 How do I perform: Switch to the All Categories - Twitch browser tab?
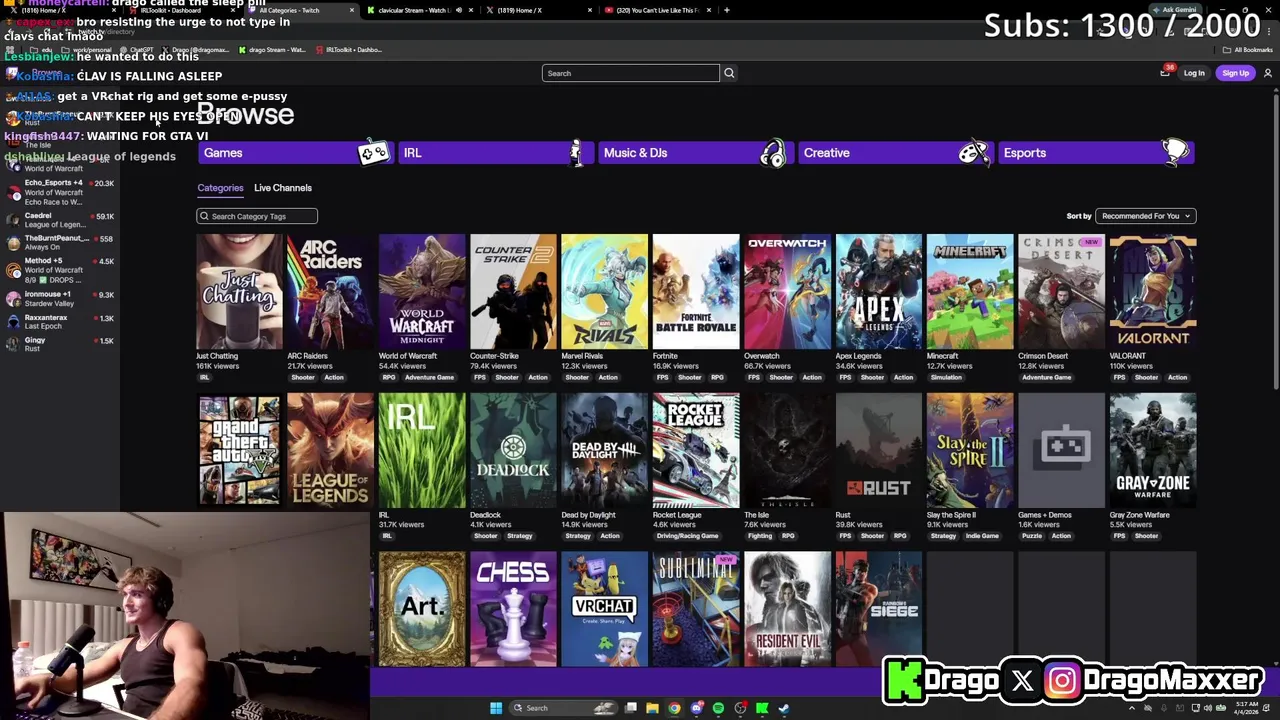pos(300,10)
